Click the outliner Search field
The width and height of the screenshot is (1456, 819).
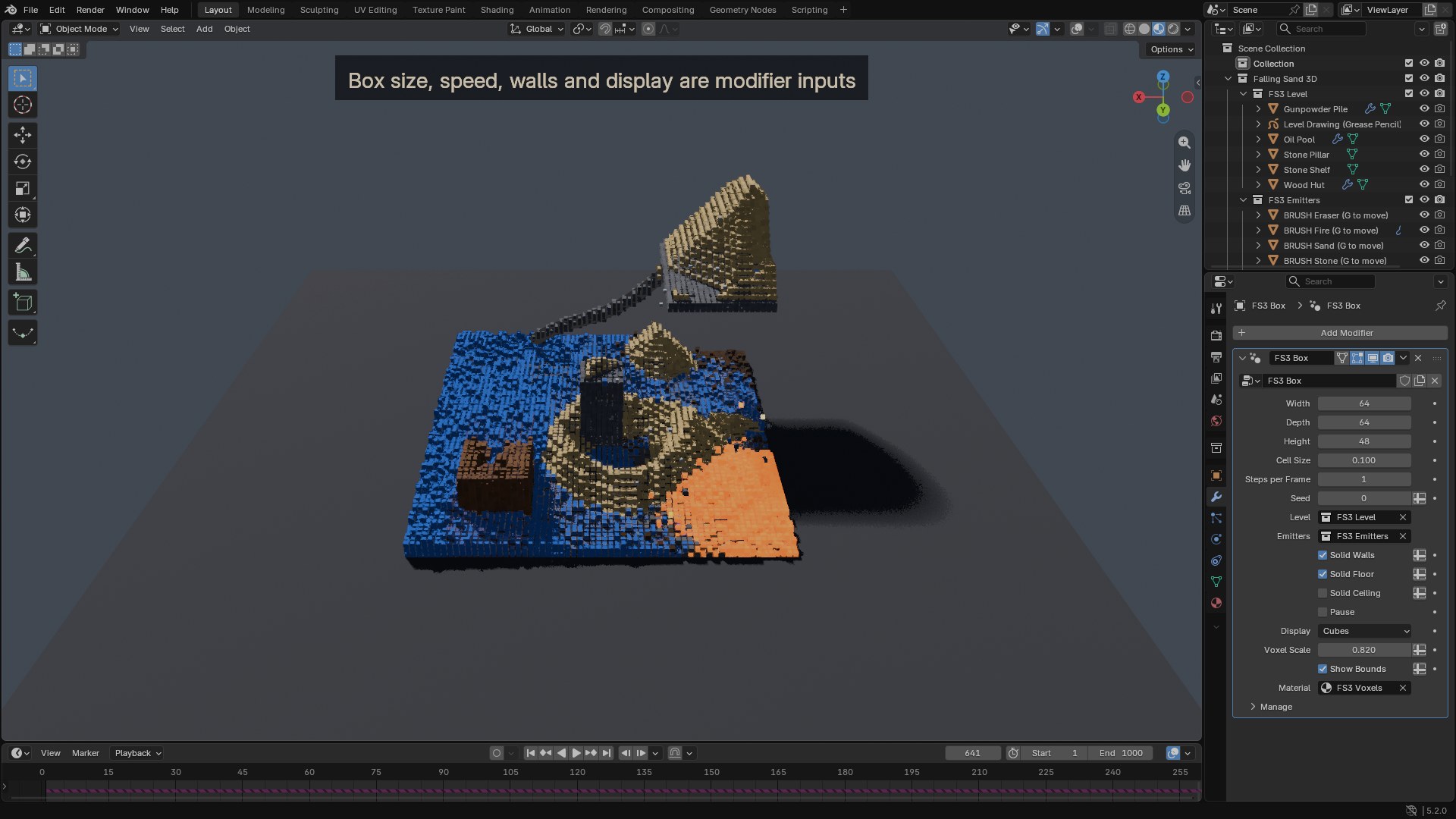1322,29
